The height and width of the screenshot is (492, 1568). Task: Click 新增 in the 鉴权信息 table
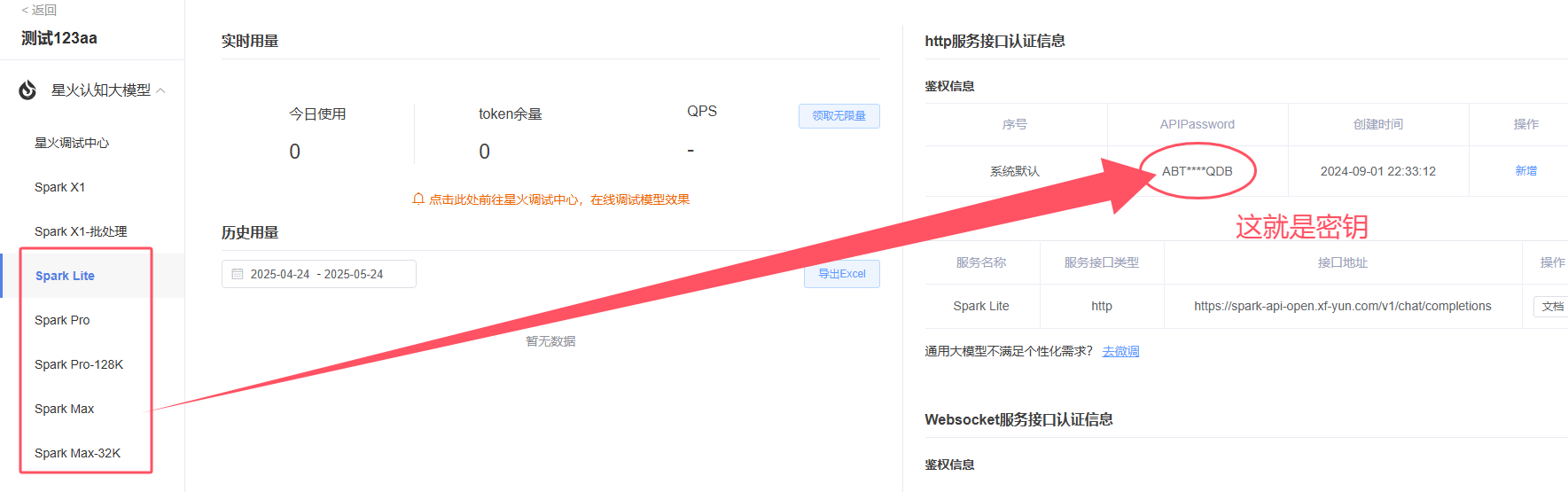[x=1525, y=171]
